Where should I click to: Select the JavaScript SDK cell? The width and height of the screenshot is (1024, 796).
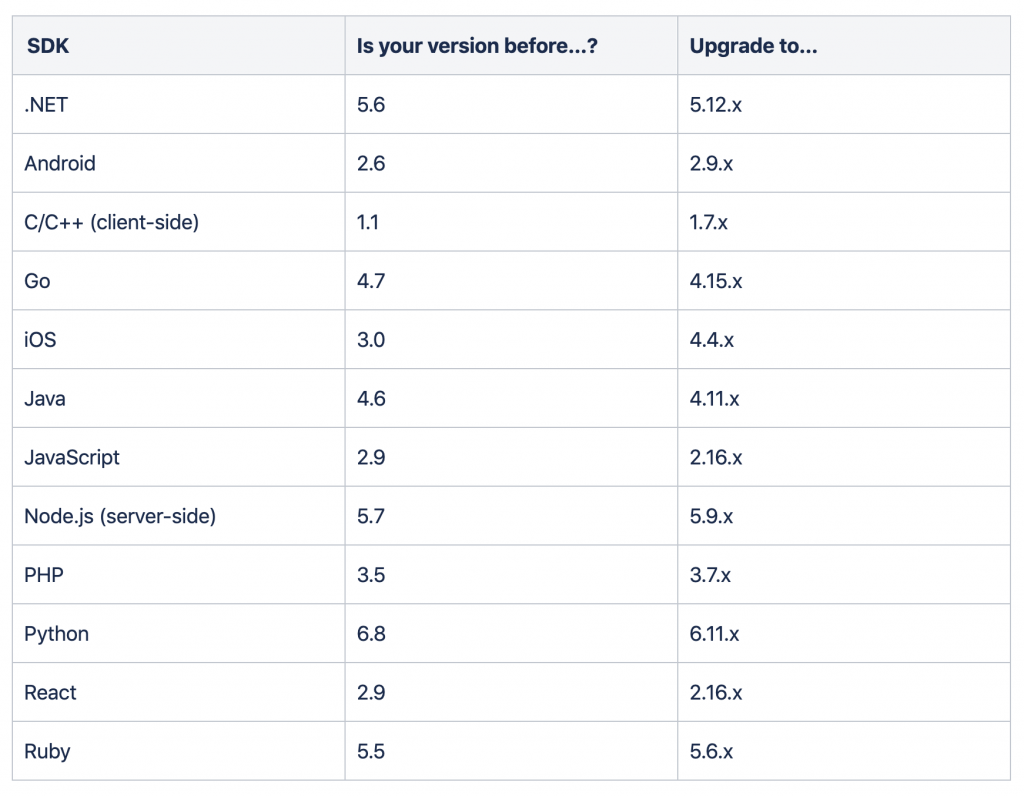(72, 457)
